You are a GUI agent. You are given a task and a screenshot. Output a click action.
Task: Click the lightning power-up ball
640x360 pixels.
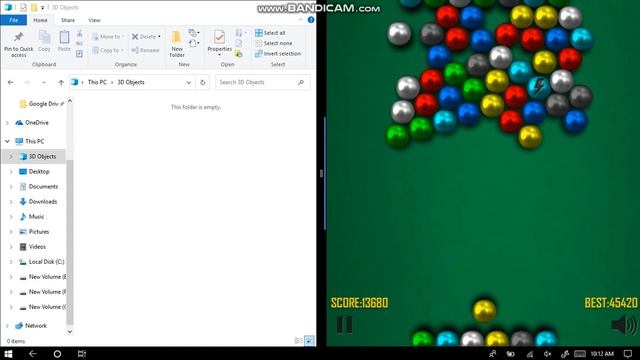point(539,87)
